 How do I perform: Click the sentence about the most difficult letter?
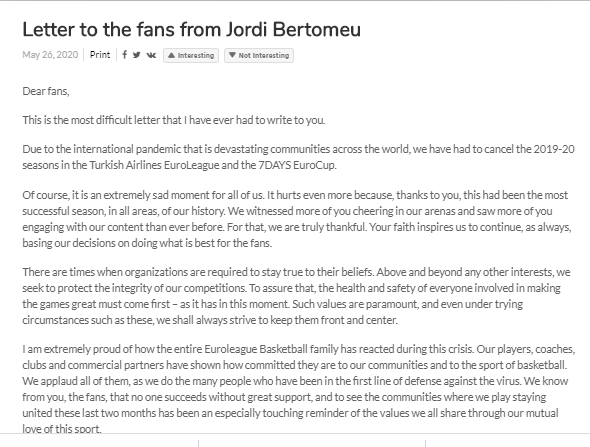pos(173,120)
